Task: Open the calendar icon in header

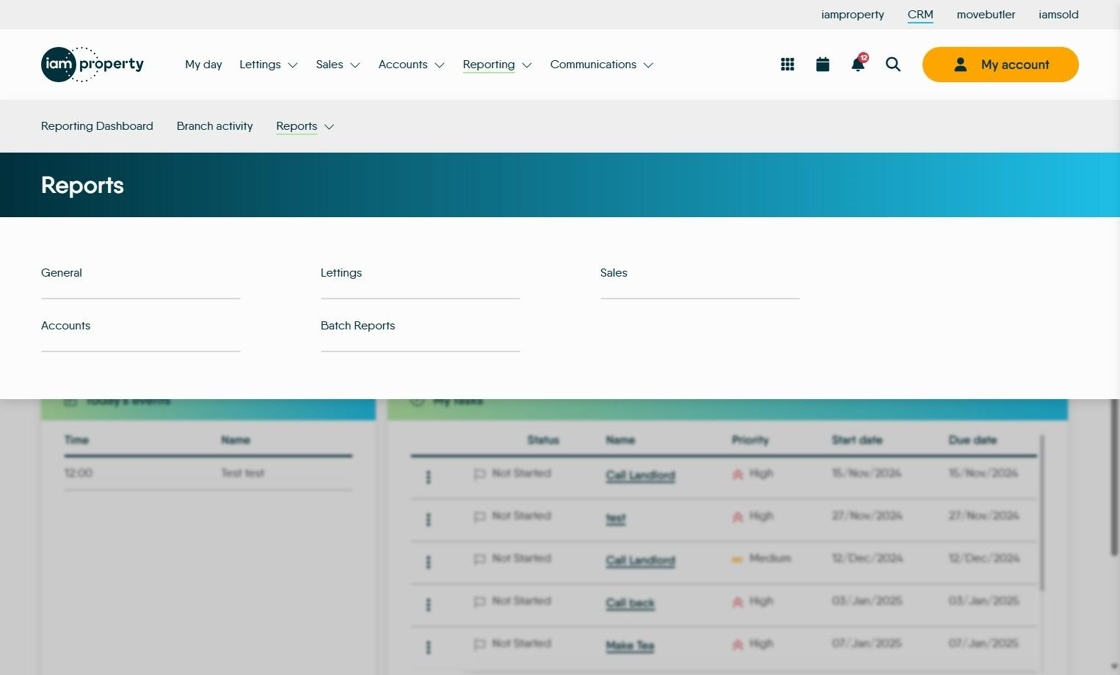Action: 823,64
